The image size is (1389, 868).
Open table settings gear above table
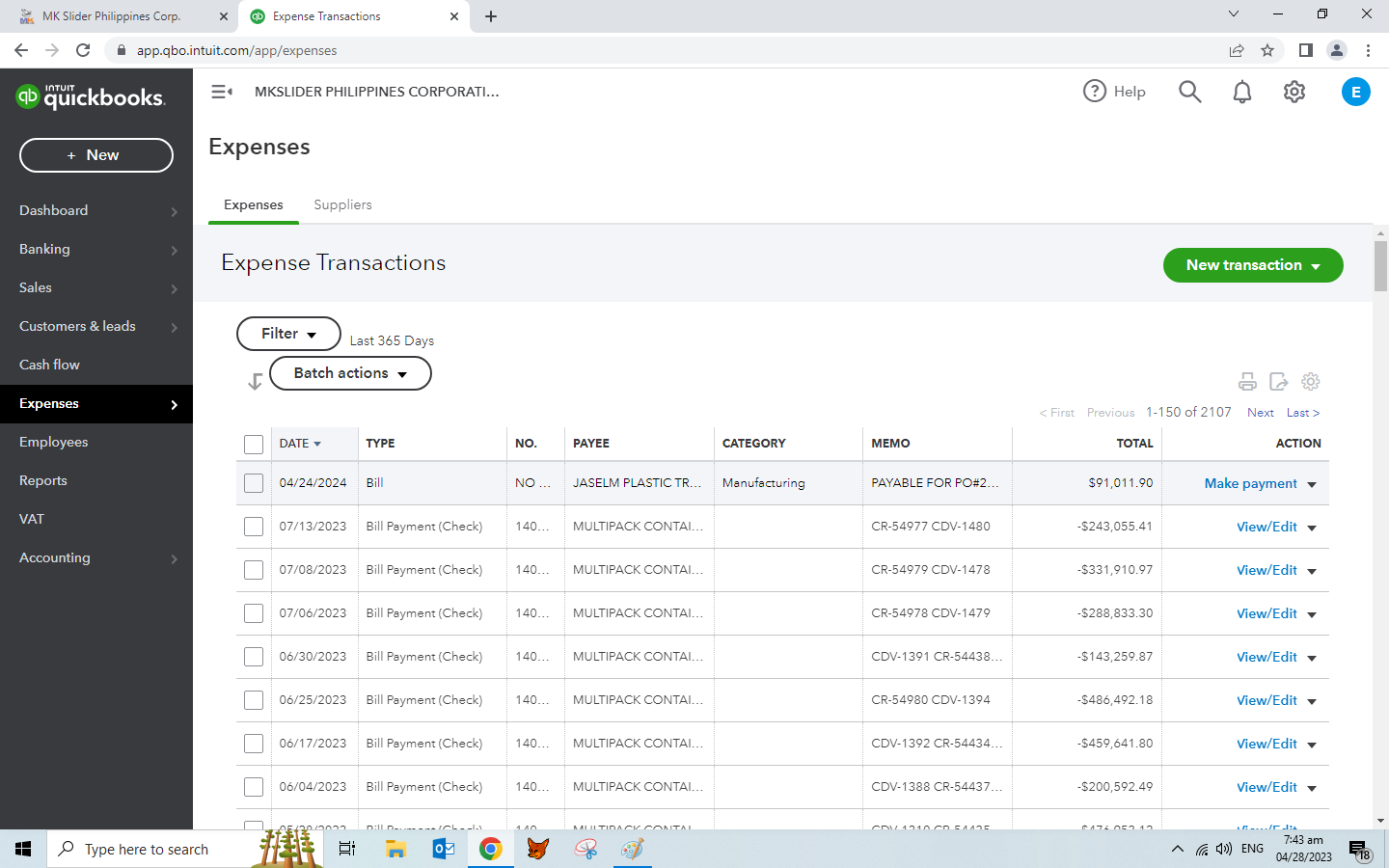pos(1311,382)
